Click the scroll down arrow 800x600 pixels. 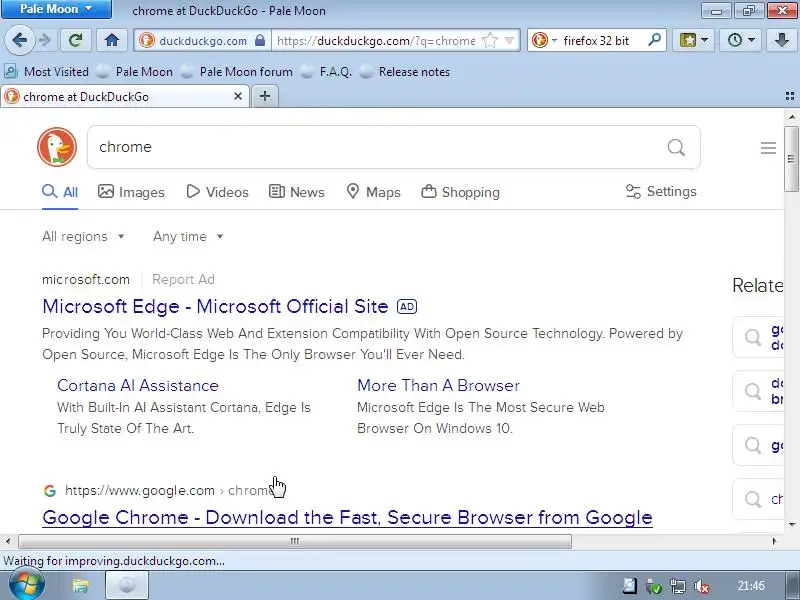tap(792, 524)
